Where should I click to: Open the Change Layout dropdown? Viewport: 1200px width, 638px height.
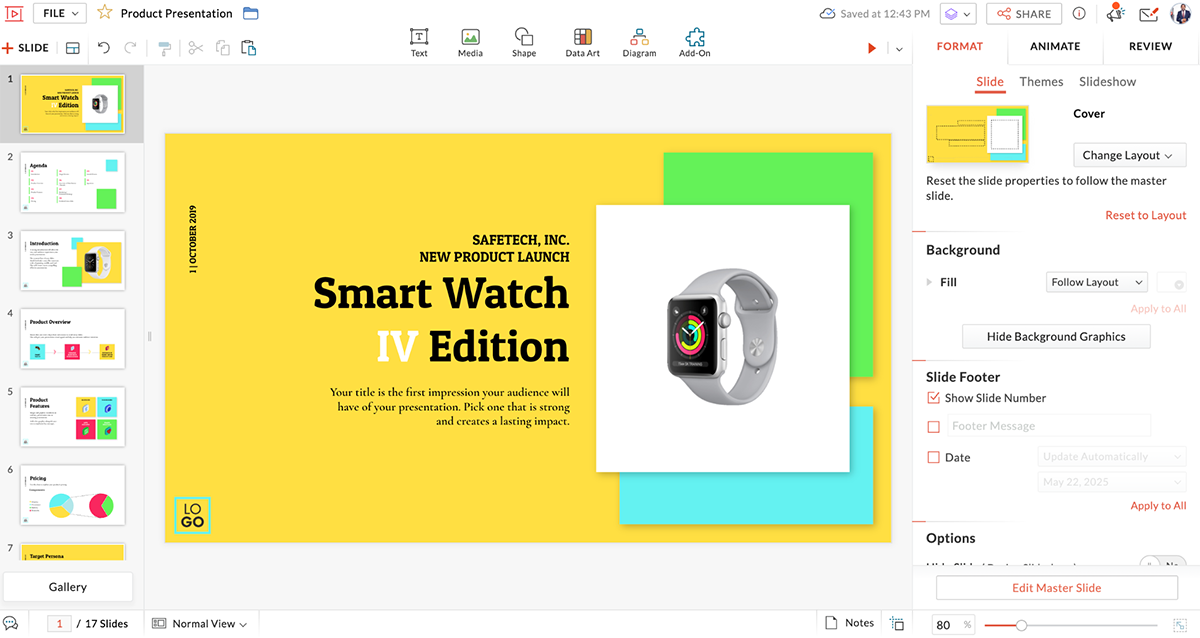(1129, 155)
